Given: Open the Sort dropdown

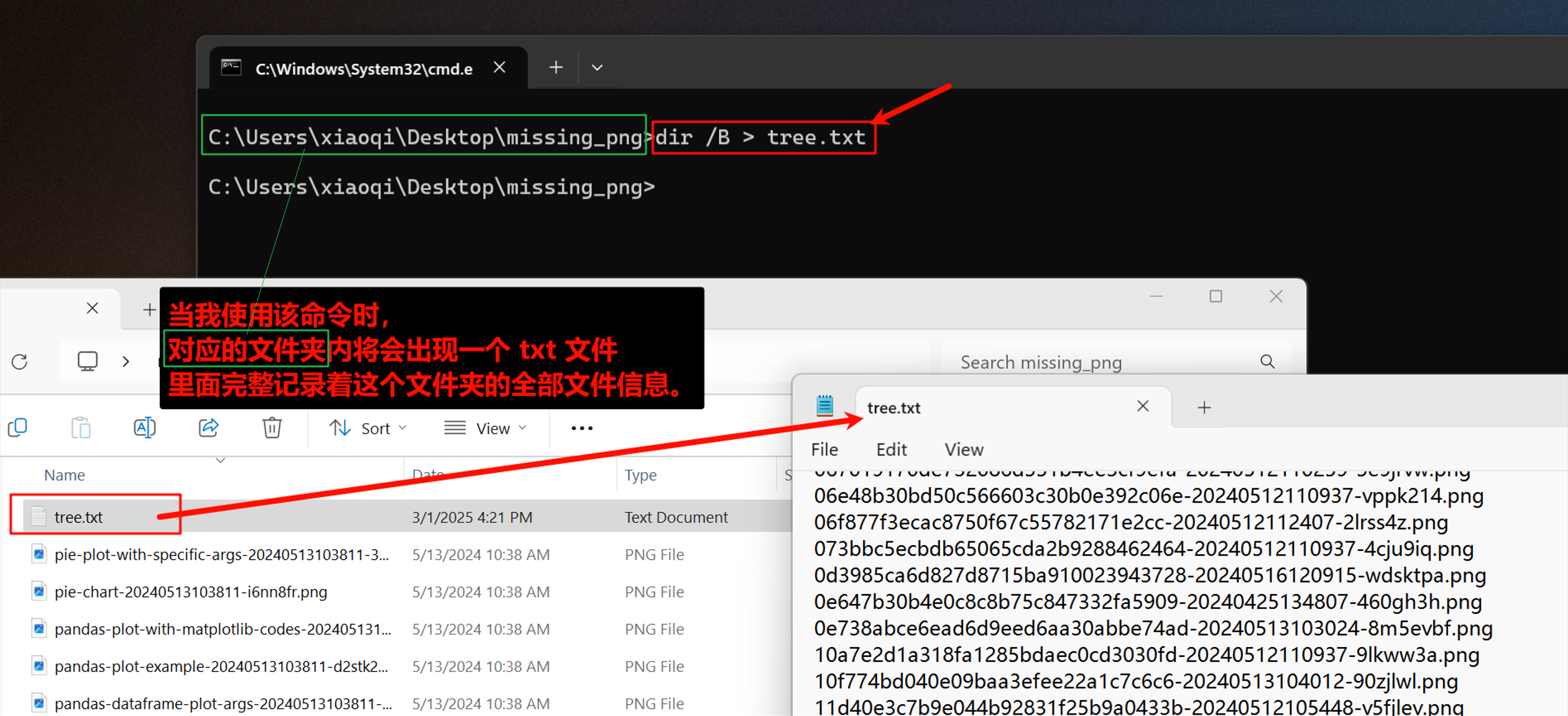Looking at the screenshot, I should tap(367, 428).
